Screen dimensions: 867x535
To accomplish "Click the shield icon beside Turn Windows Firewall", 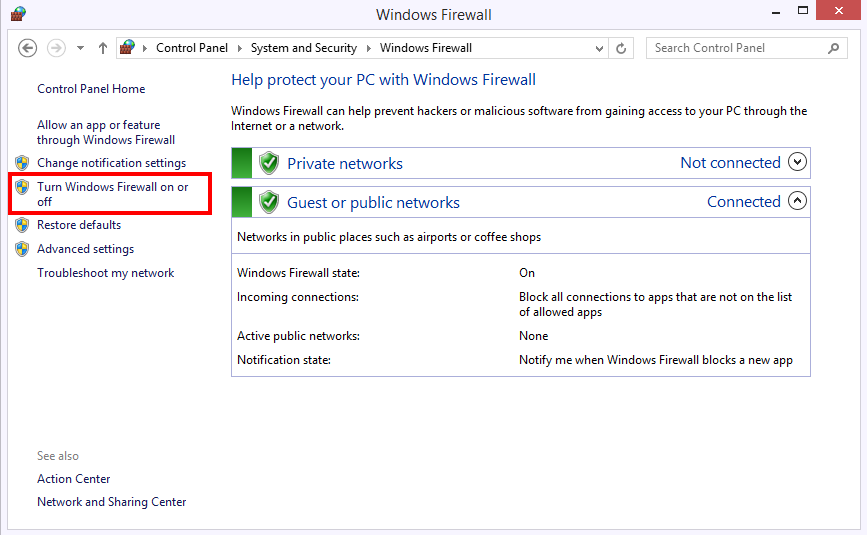I will click(x=22, y=187).
